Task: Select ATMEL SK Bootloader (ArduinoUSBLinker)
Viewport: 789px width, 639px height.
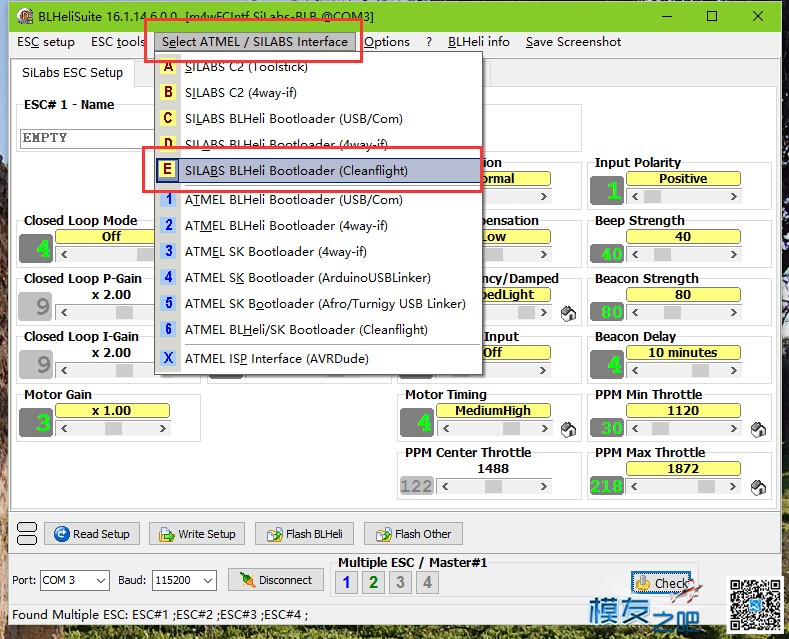Action: pyautogui.click(x=319, y=278)
